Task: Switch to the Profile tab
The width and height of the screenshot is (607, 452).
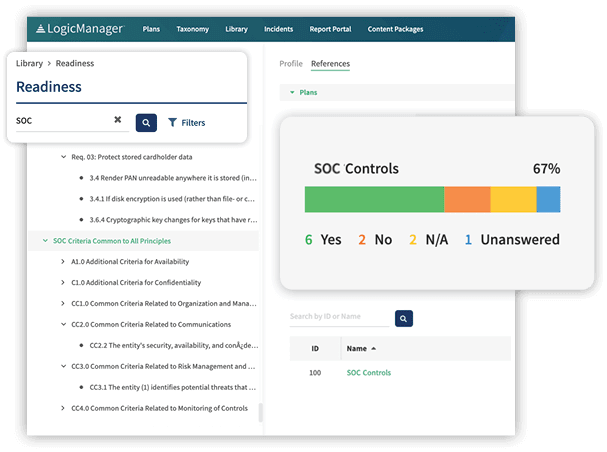Action: pos(291,63)
